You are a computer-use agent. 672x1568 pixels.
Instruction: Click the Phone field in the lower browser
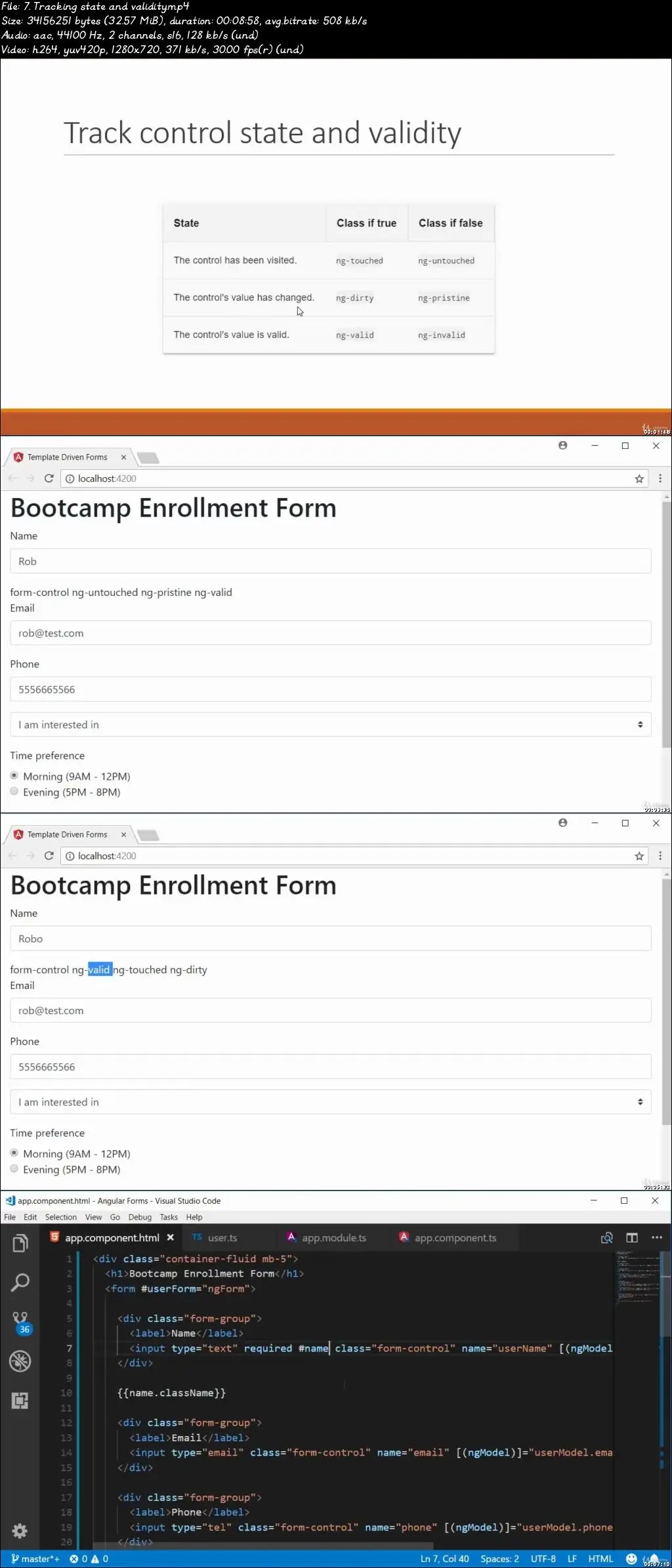point(331,1067)
